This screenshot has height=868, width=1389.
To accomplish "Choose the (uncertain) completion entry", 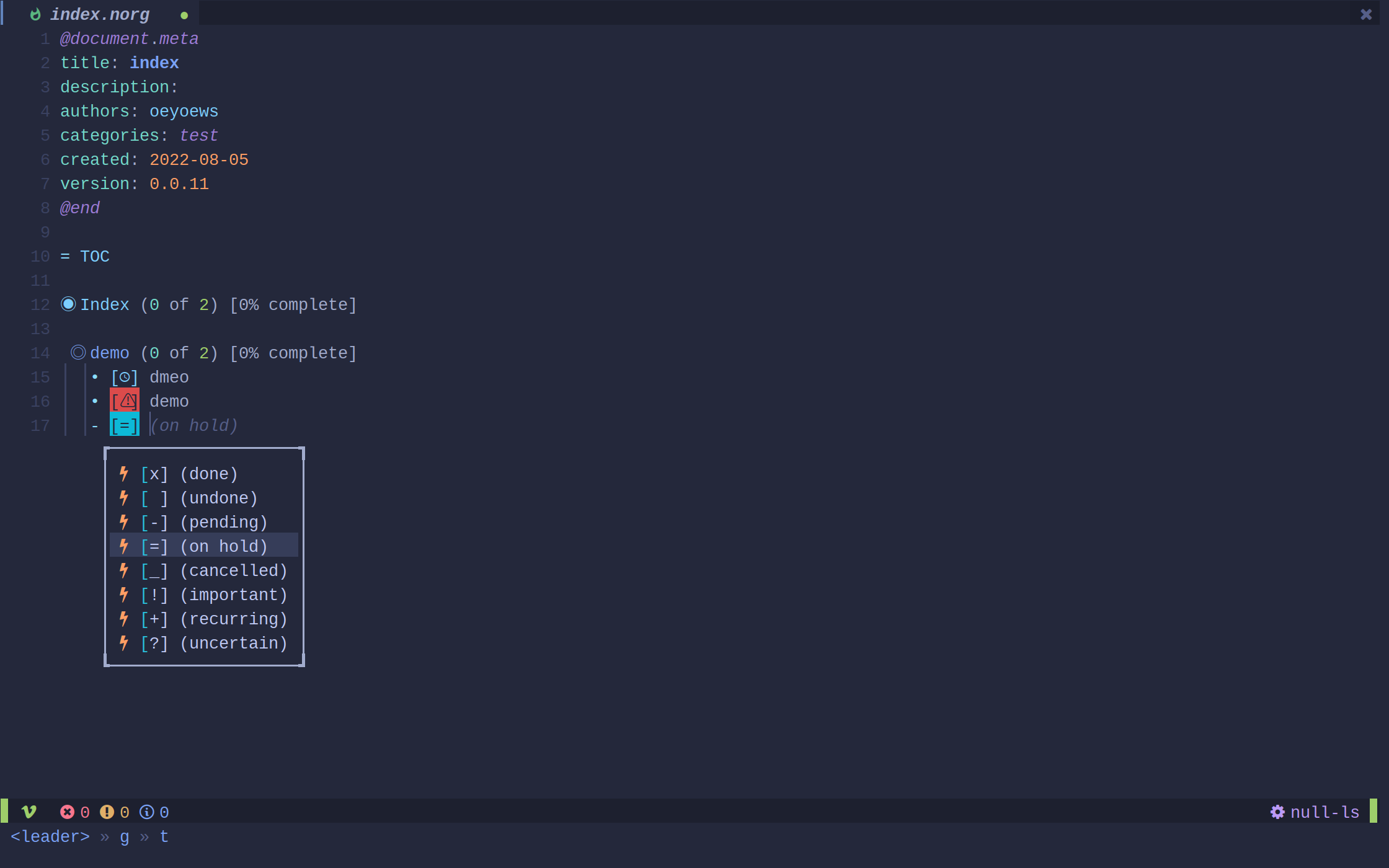I will pyautogui.click(x=233, y=643).
